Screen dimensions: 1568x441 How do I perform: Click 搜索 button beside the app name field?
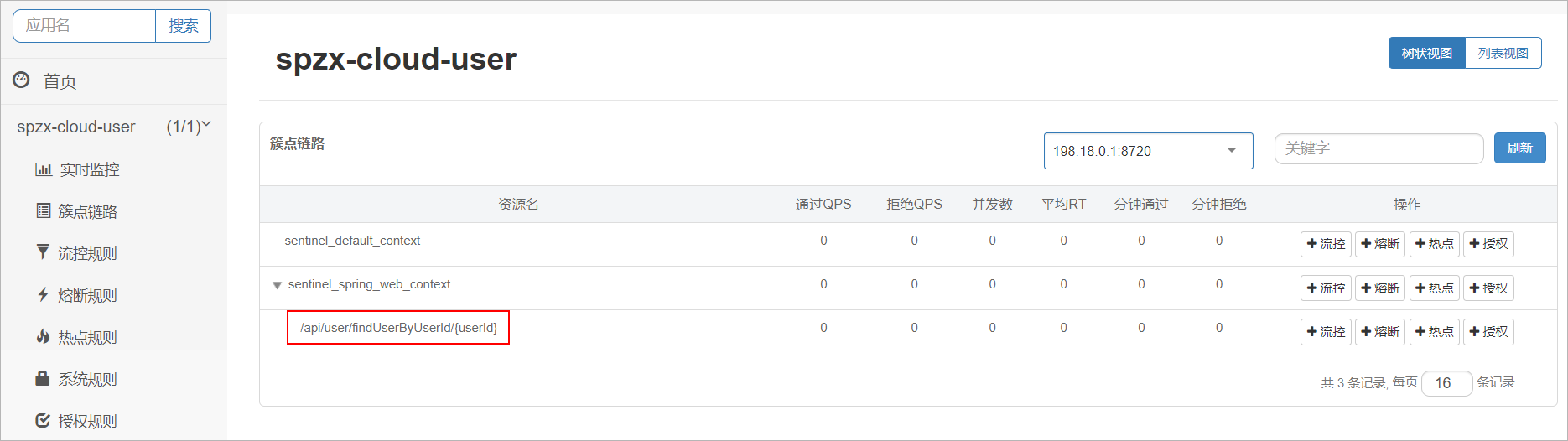point(184,26)
